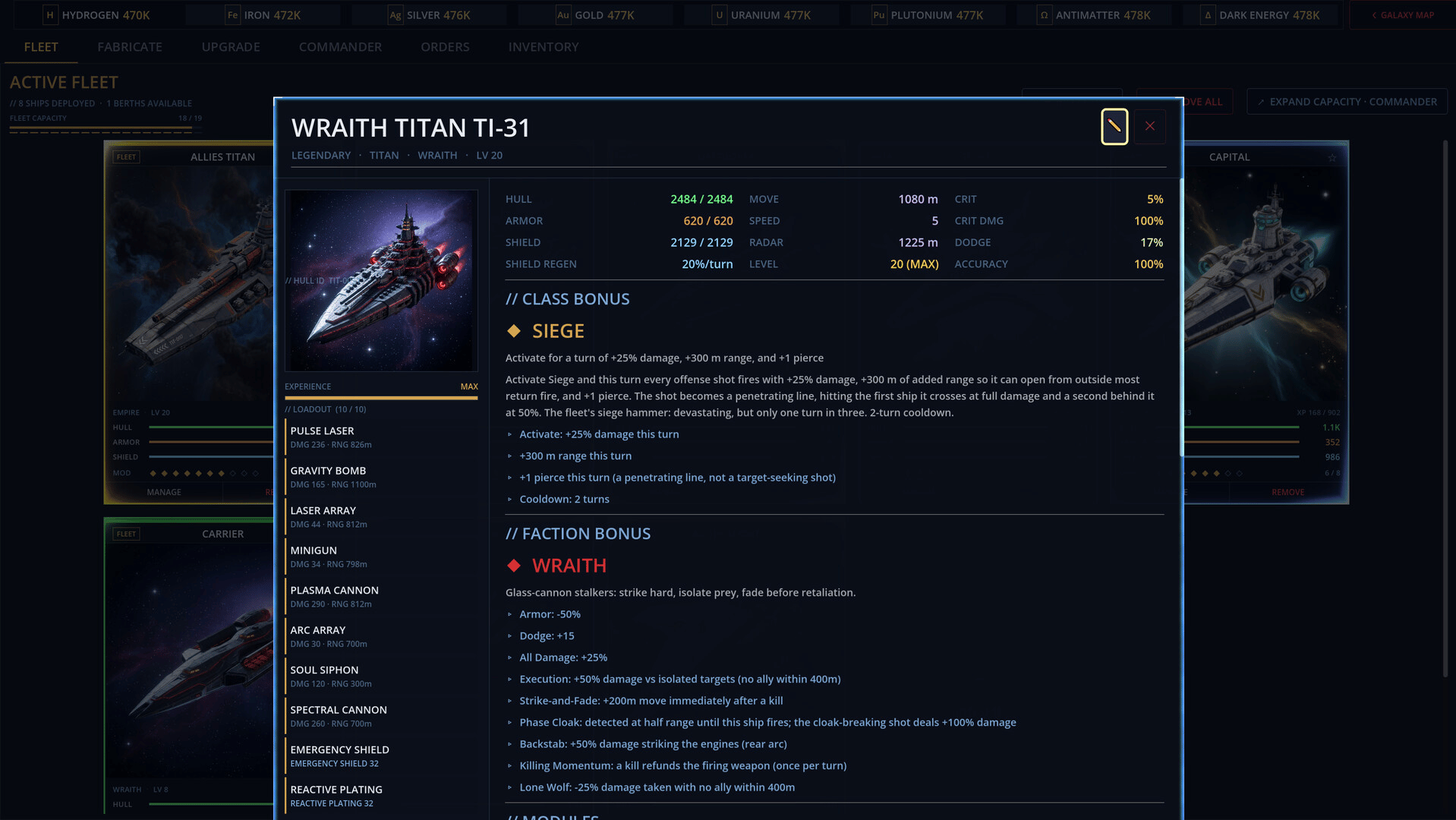Viewport: 1456px width, 820px height.
Task: Click the Lone Wolf bonus line
Action: 657,787
